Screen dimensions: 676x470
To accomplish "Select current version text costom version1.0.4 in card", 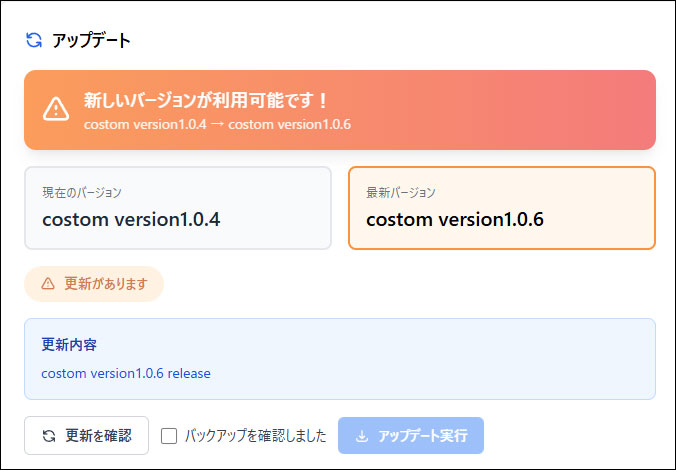I will [x=131, y=219].
